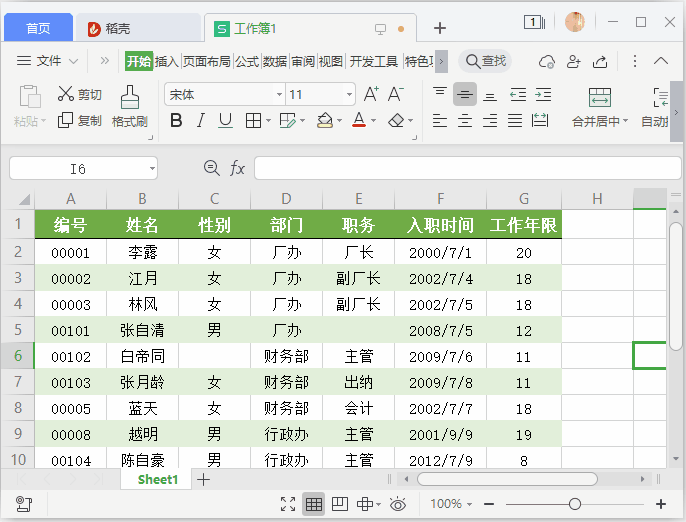
Task: Set bottom vertical alignment
Action: click(x=490, y=95)
